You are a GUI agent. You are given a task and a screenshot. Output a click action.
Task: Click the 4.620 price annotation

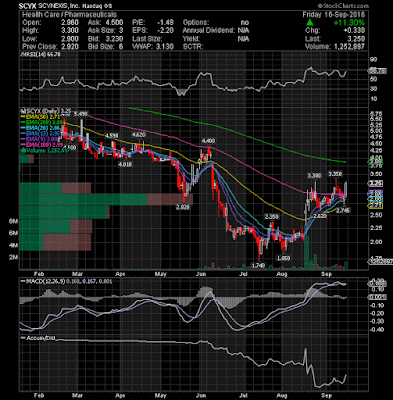tap(138, 135)
